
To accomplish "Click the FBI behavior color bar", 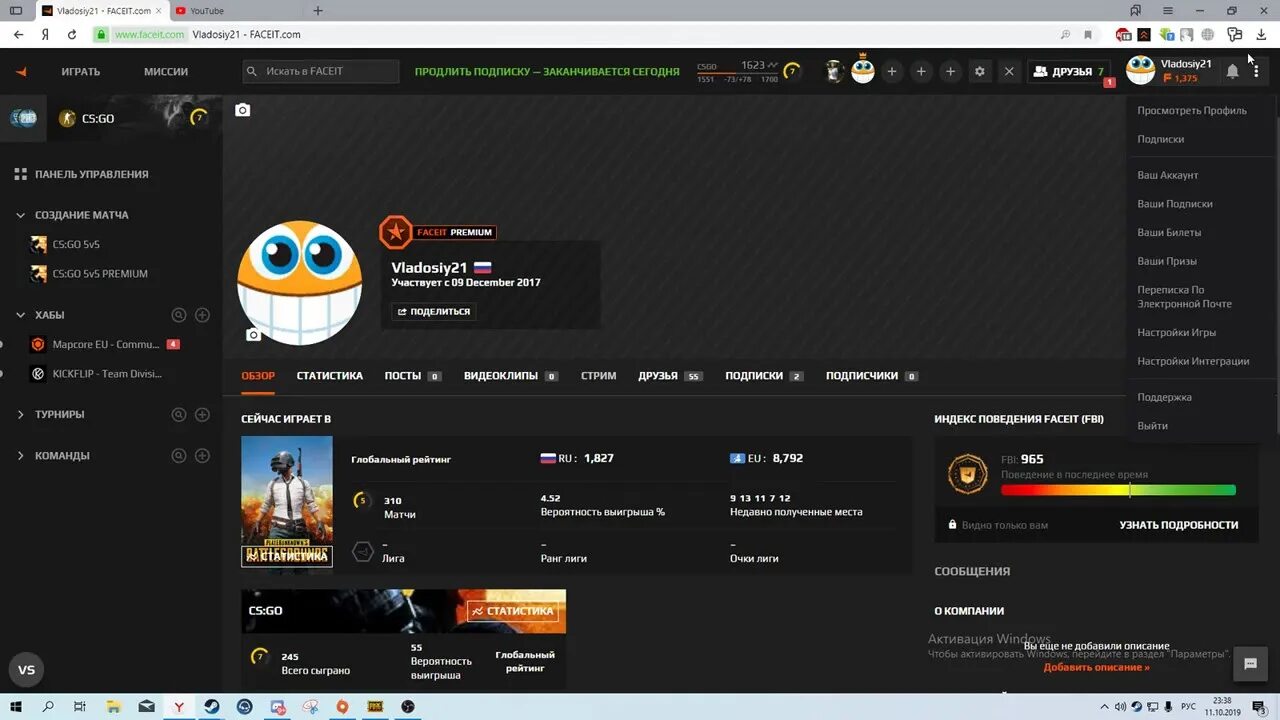I will tap(1118, 490).
